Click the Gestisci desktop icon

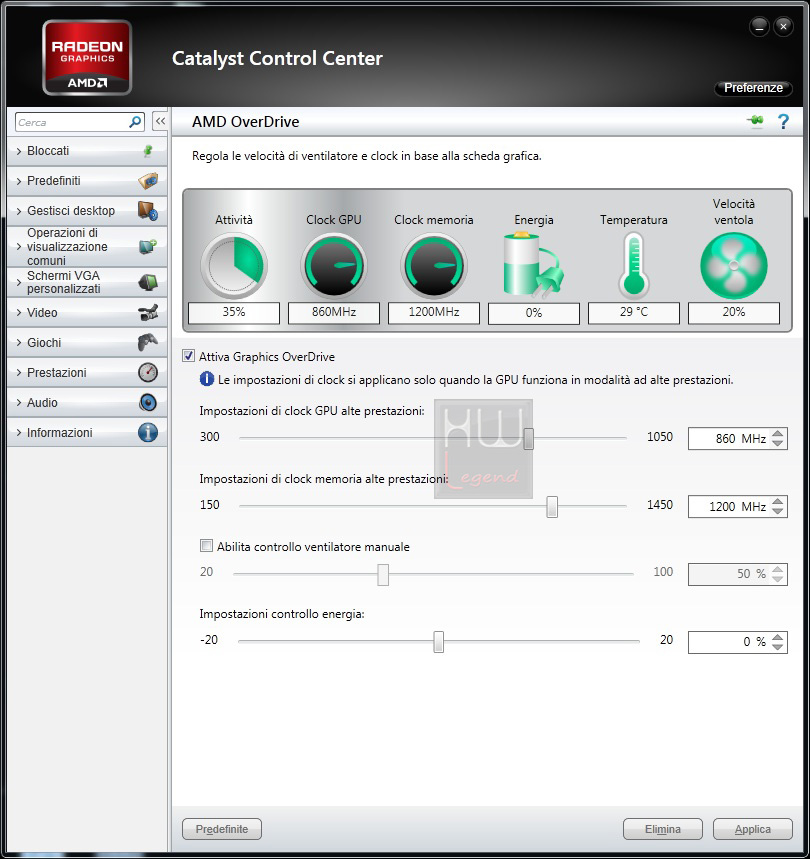pyautogui.click(x=148, y=211)
